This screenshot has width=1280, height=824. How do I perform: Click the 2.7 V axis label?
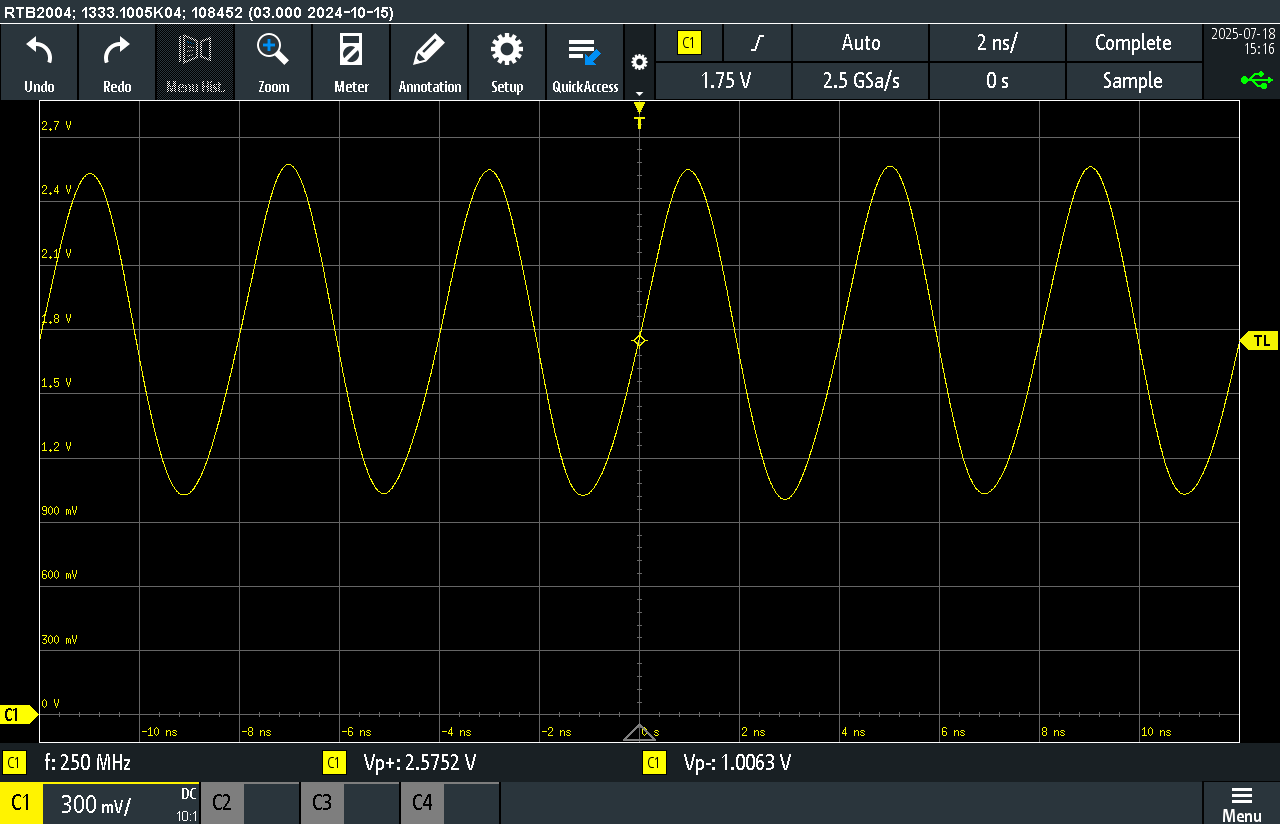click(x=56, y=126)
